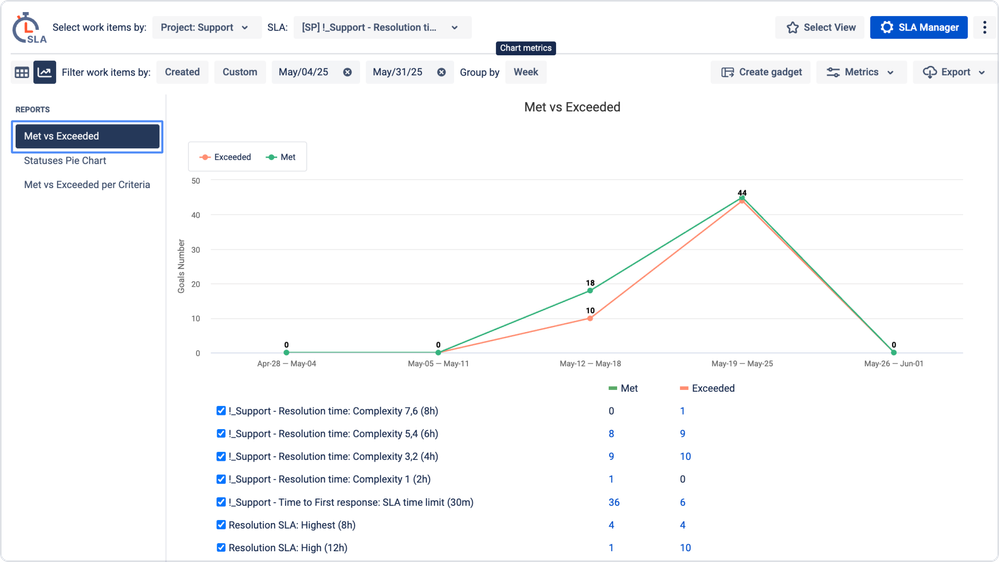
Task: Select Met vs Exceeded per Criteria report
Action: 87,184
